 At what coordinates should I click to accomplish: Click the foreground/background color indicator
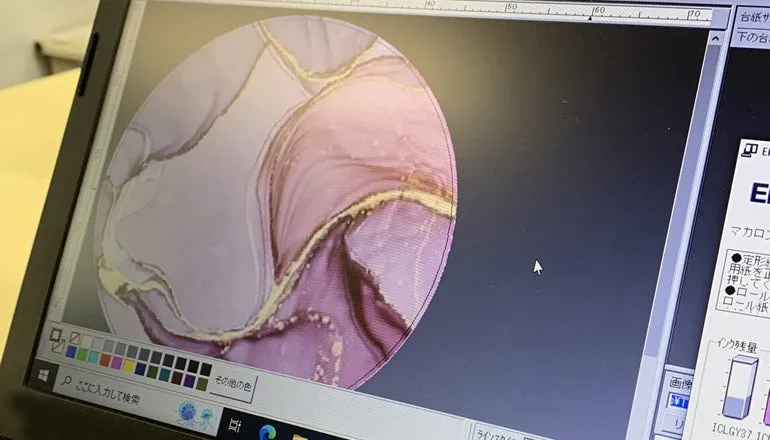click(x=57, y=337)
